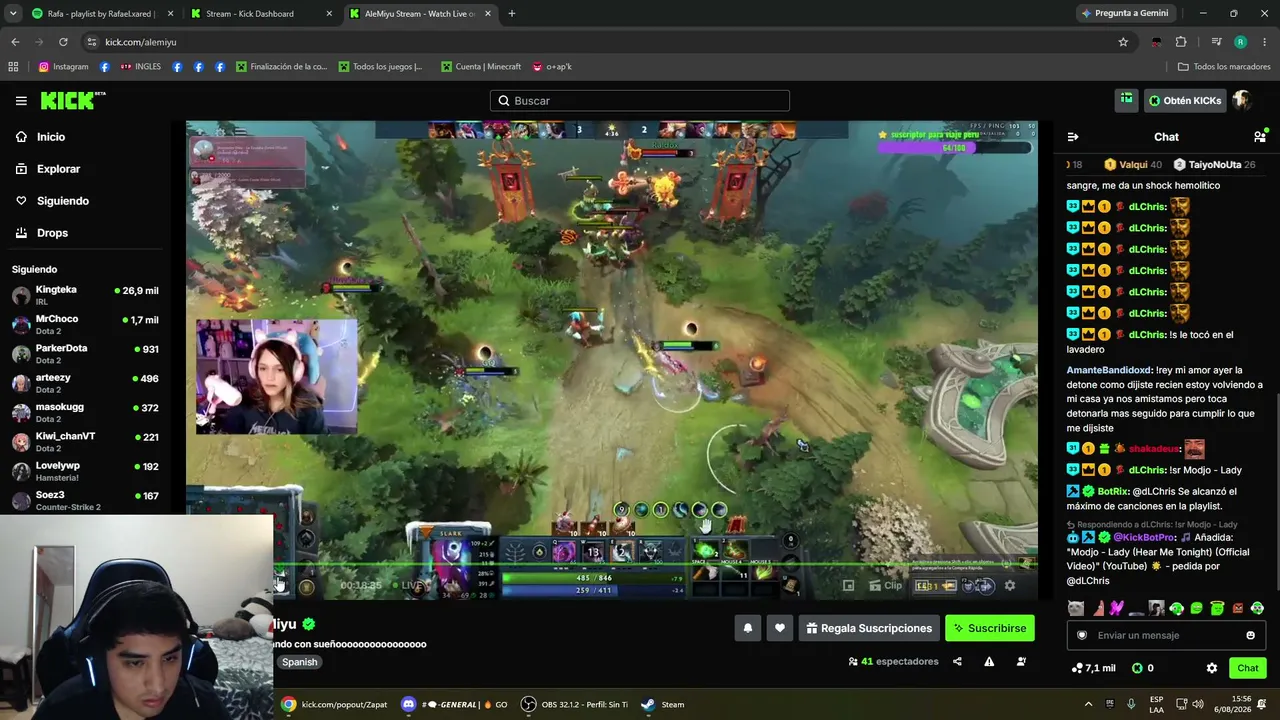Viewport: 1280px width, 720px height.
Task: Share the stream via share icon
Action: coord(957,661)
